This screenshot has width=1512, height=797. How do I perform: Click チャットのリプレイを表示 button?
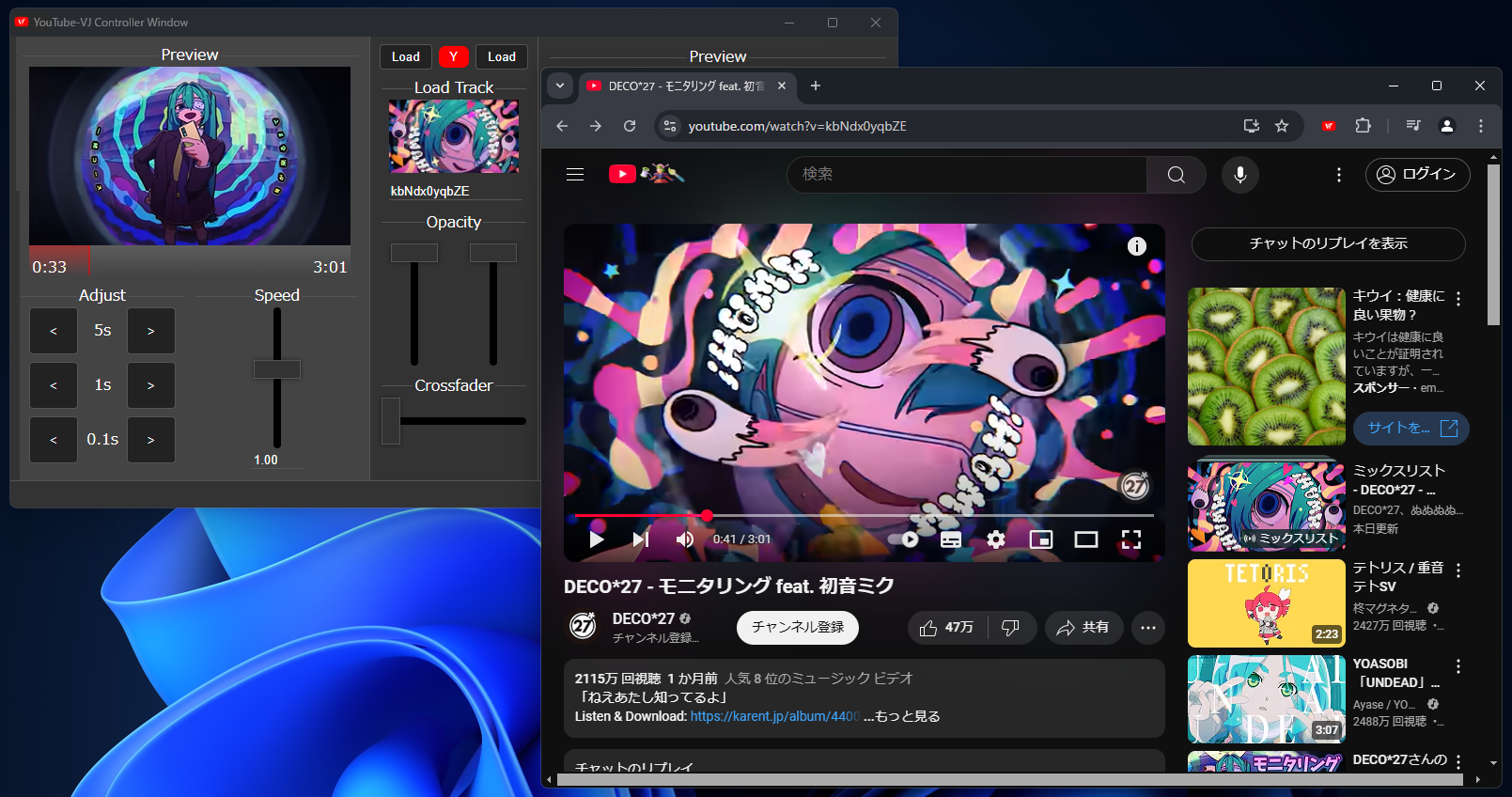pos(1328,243)
